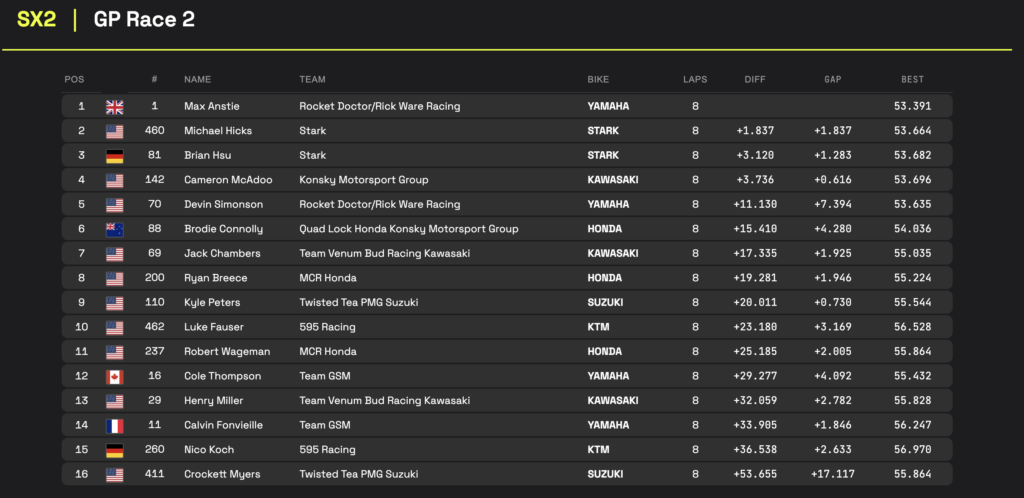1024x498 pixels.
Task: Select rider name Henry Miller
Action: click(215, 401)
